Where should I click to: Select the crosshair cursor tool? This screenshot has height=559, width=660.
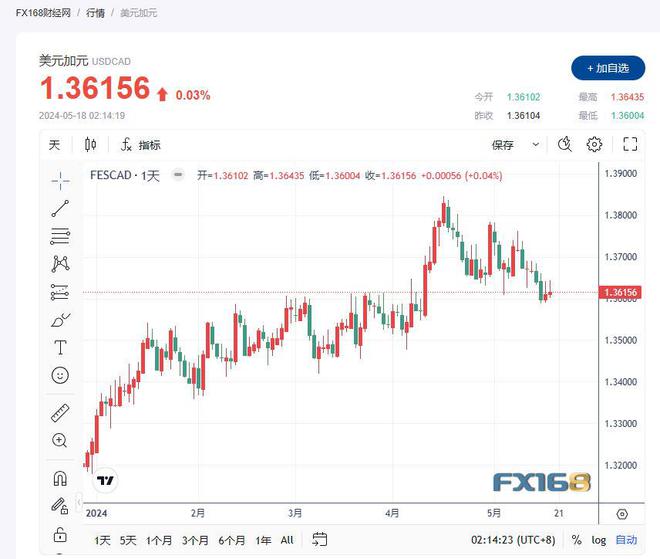pyautogui.click(x=60, y=181)
